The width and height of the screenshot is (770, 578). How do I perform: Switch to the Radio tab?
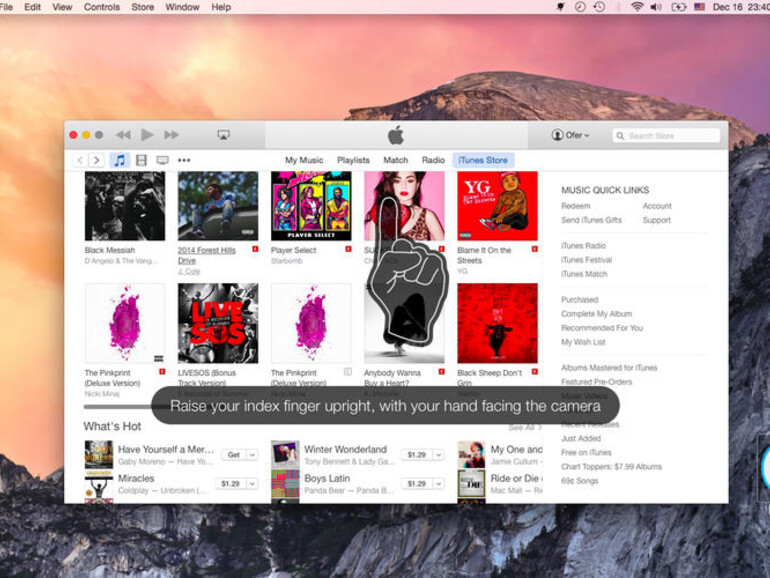[433, 160]
